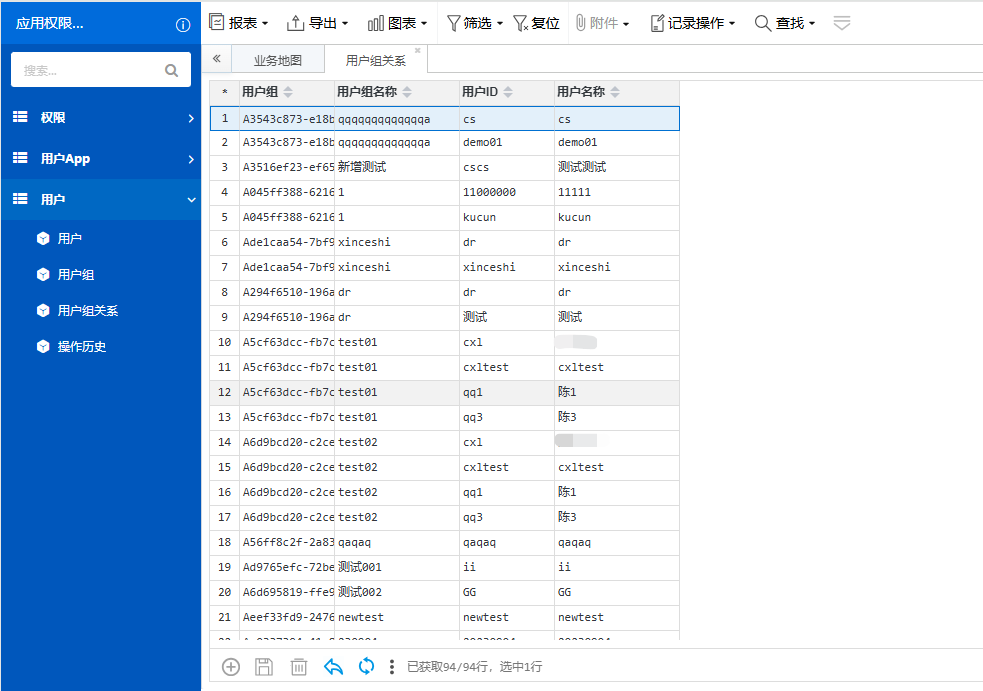This screenshot has width=983, height=691.
Task: Click the Aeef33fd9-2476 user group cell
Action: tap(287, 618)
